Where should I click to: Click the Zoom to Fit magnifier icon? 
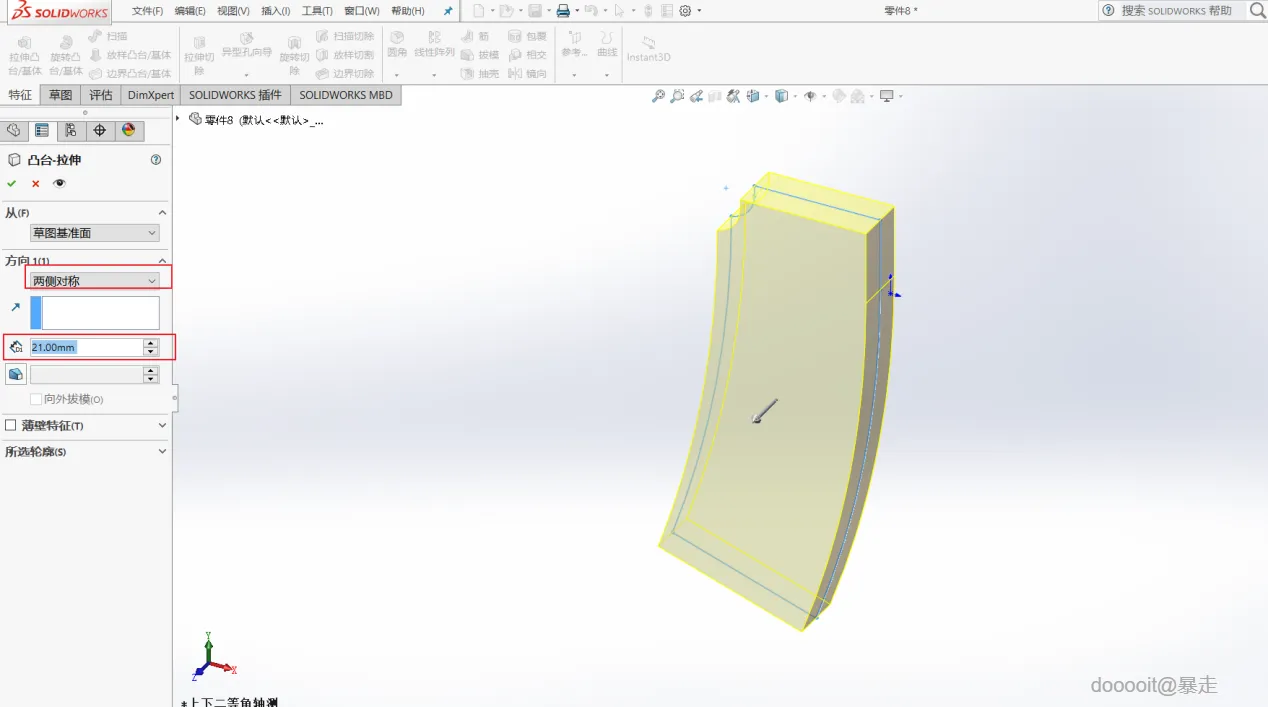(x=658, y=96)
